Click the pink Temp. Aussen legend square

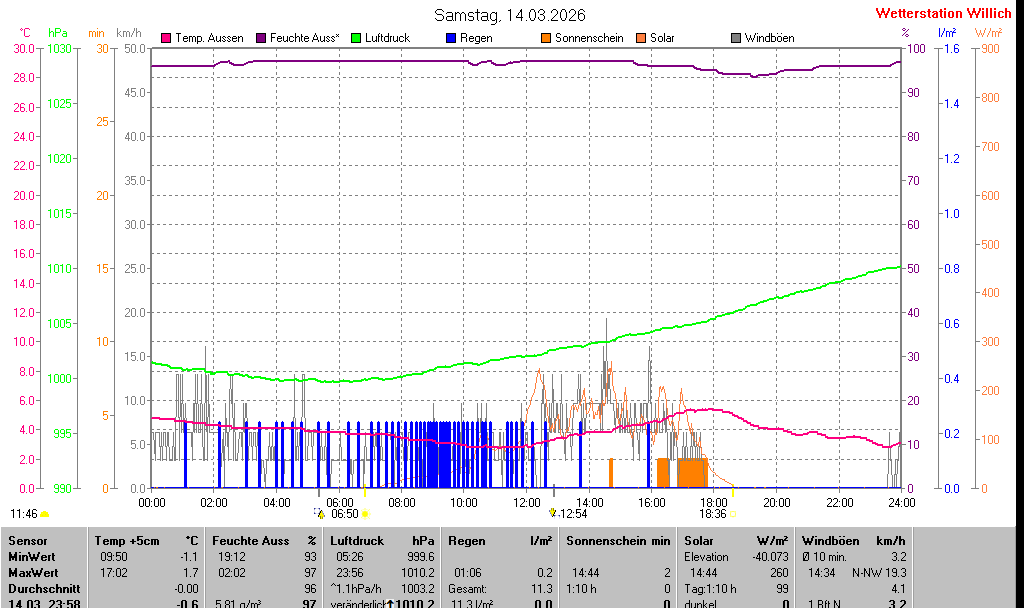coord(166,38)
